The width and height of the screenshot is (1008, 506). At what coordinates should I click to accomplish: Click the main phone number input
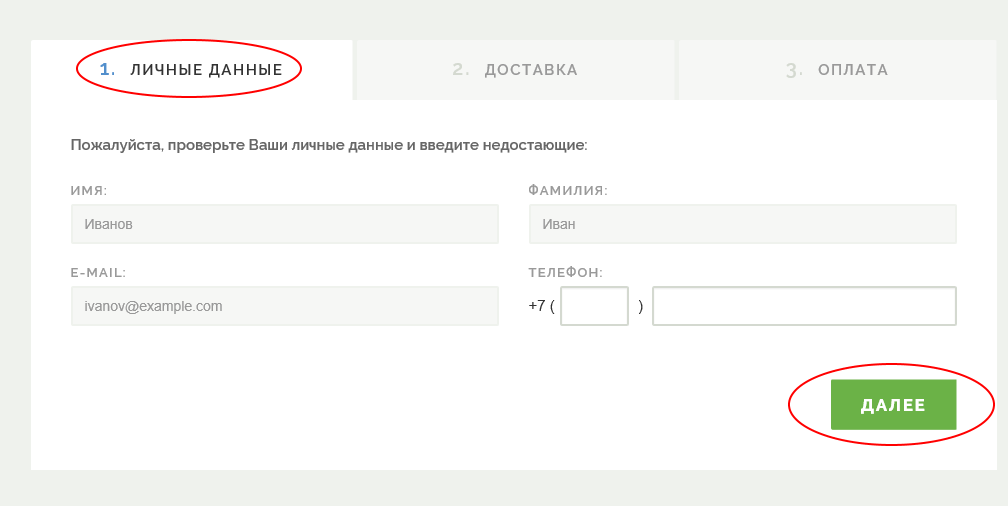[804, 306]
